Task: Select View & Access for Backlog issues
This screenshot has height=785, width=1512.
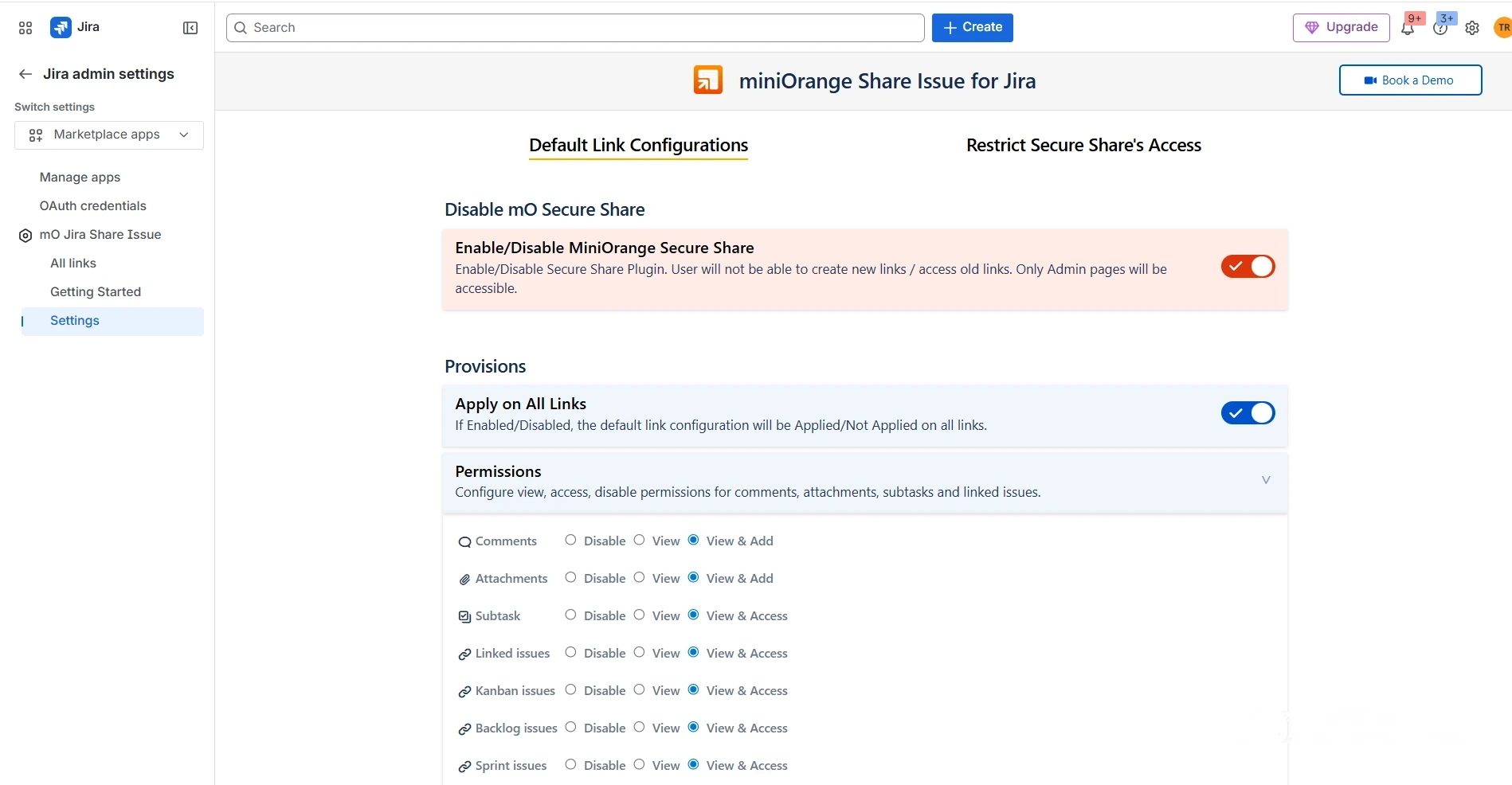Action: [693, 727]
